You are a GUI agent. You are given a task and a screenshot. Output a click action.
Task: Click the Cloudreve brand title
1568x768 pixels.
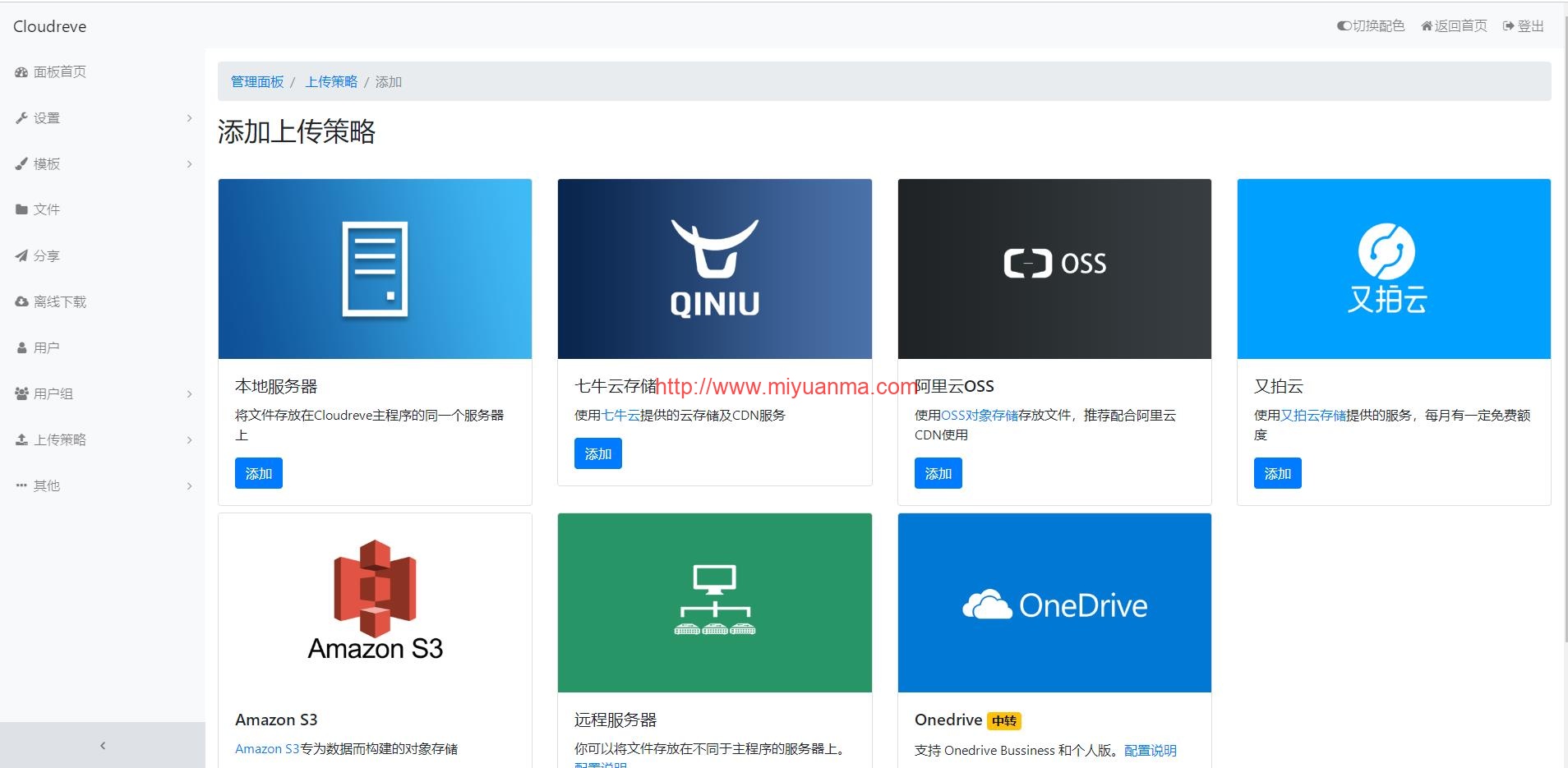pyautogui.click(x=50, y=26)
